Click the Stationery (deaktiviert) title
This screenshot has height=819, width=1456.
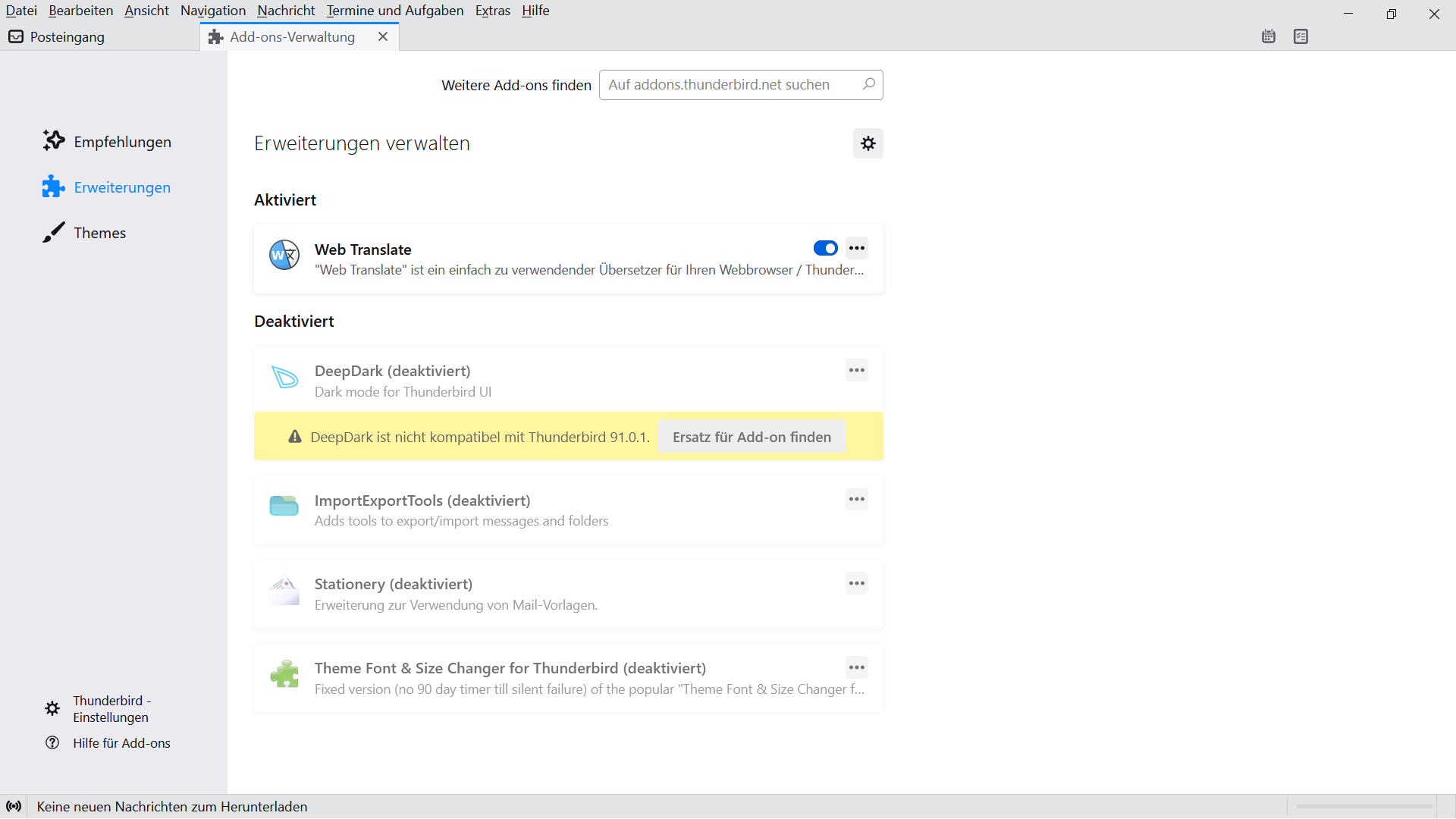click(393, 584)
